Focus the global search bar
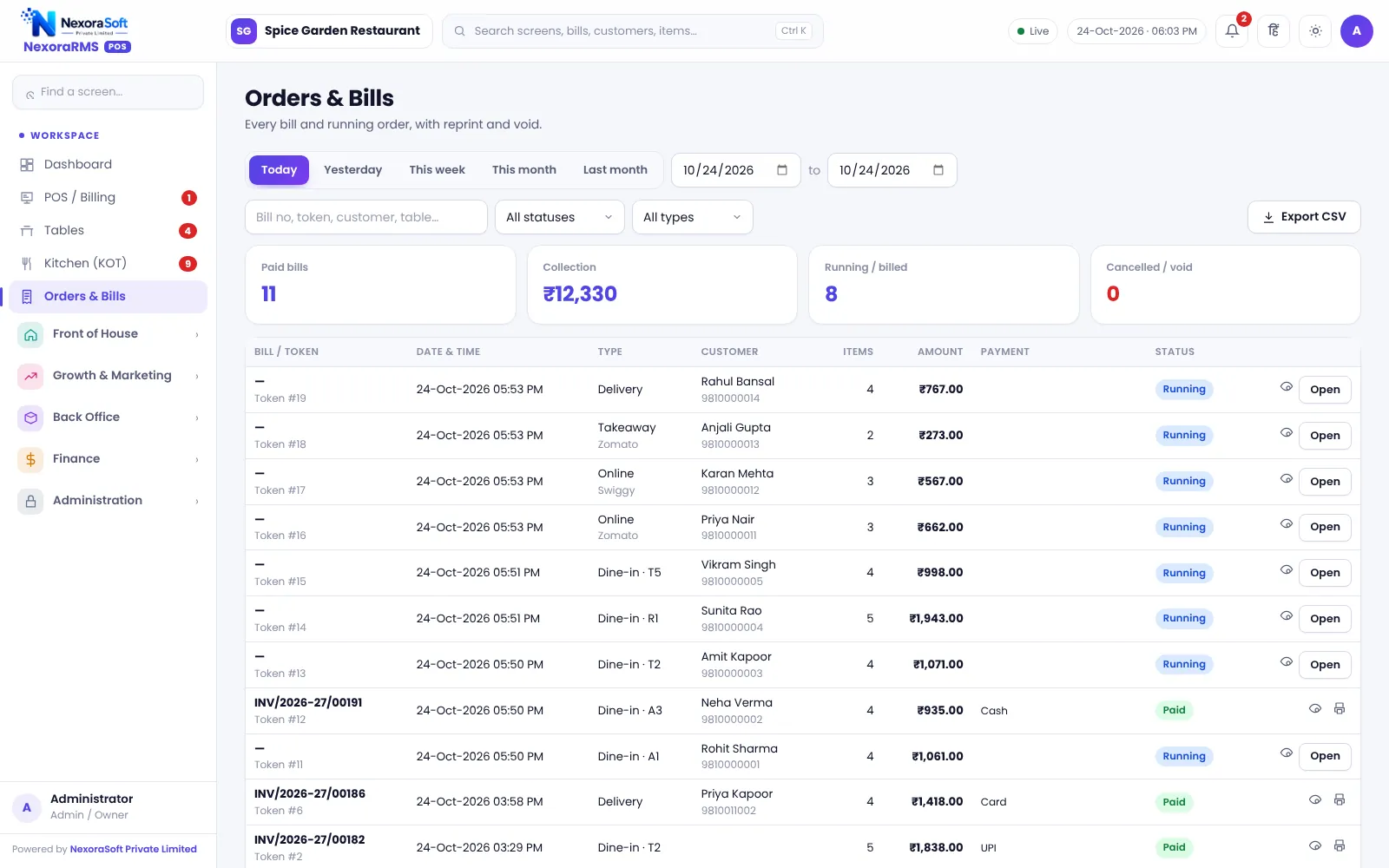Image resolution: width=1389 pixels, height=868 pixels. click(633, 31)
